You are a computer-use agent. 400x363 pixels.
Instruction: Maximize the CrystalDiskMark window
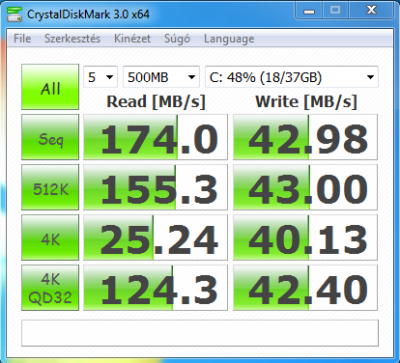coord(335,11)
